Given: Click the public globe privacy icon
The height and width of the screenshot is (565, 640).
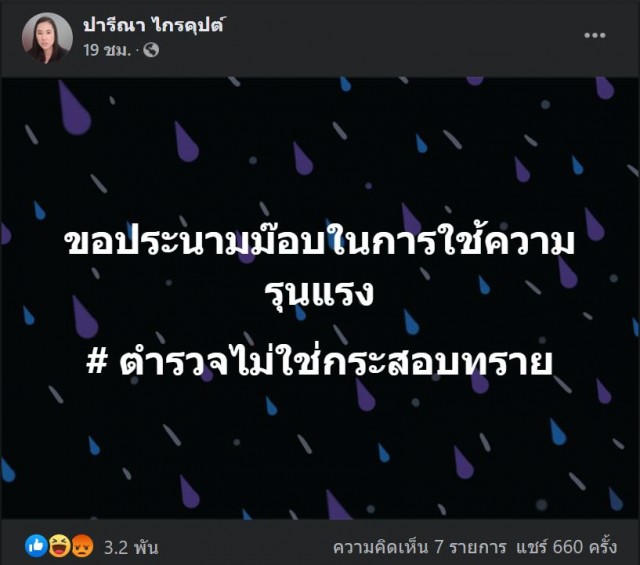Looking at the screenshot, I should pos(151,50).
